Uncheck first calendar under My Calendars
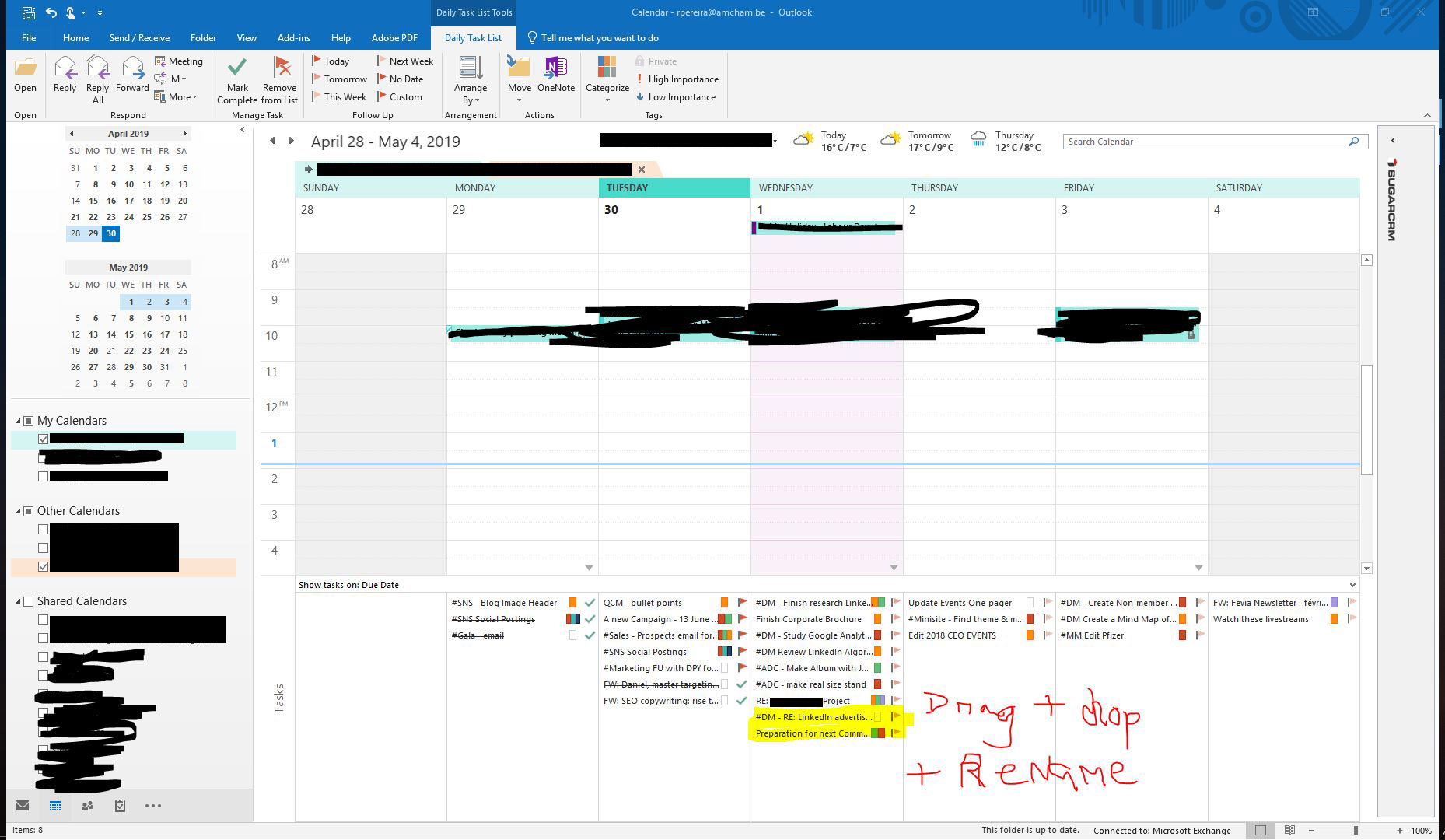Screen dimensions: 1445x840 tap(44, 439)
